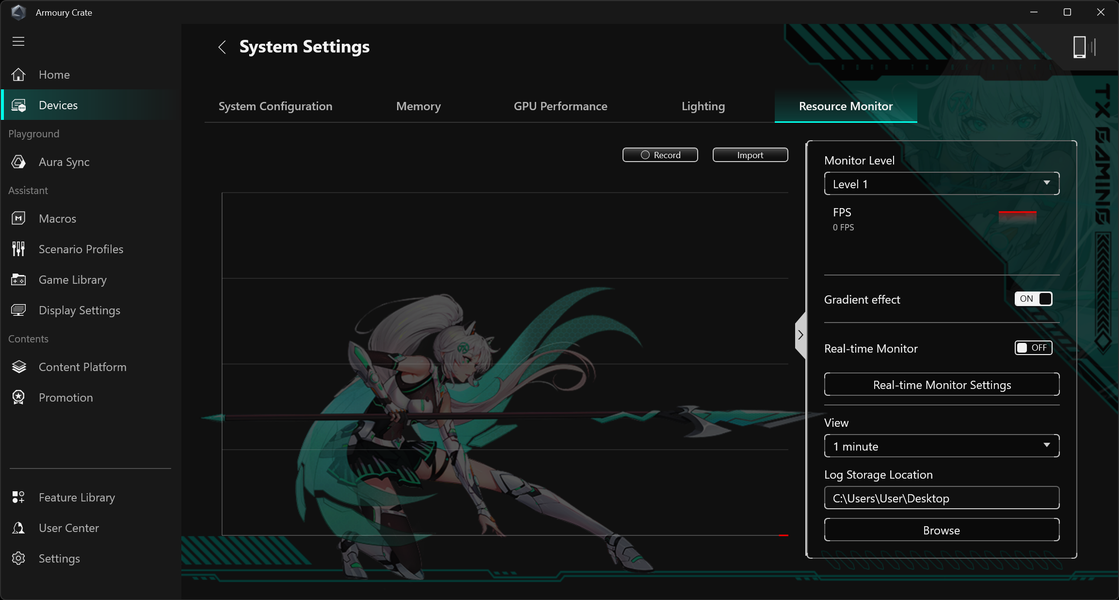The height and width of the screenshot is (600, 1119).
Task: Switch to the System Configuration tab
Action: click(x=275, y=106)
